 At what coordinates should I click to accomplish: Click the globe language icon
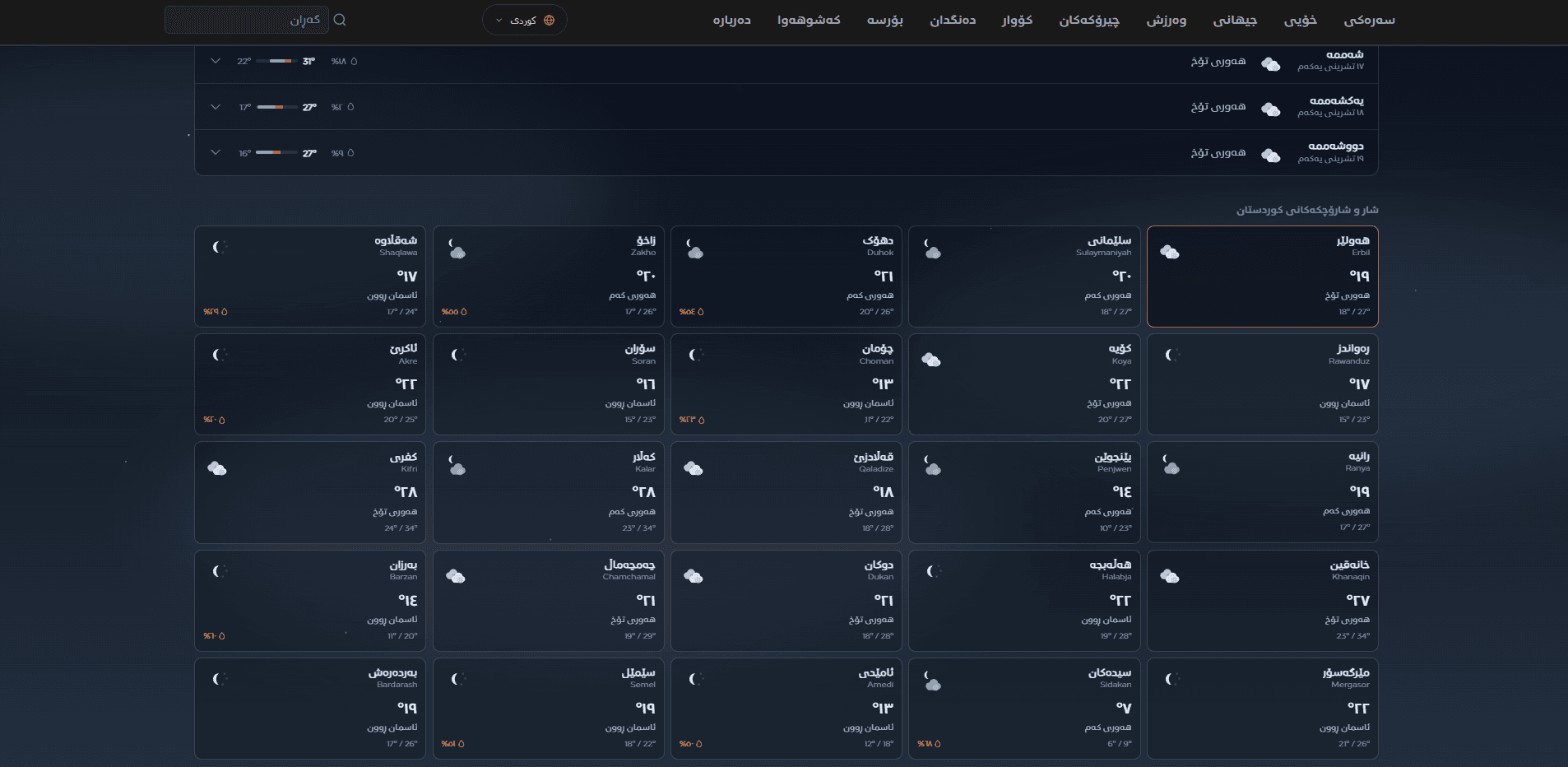pos(550,21)
